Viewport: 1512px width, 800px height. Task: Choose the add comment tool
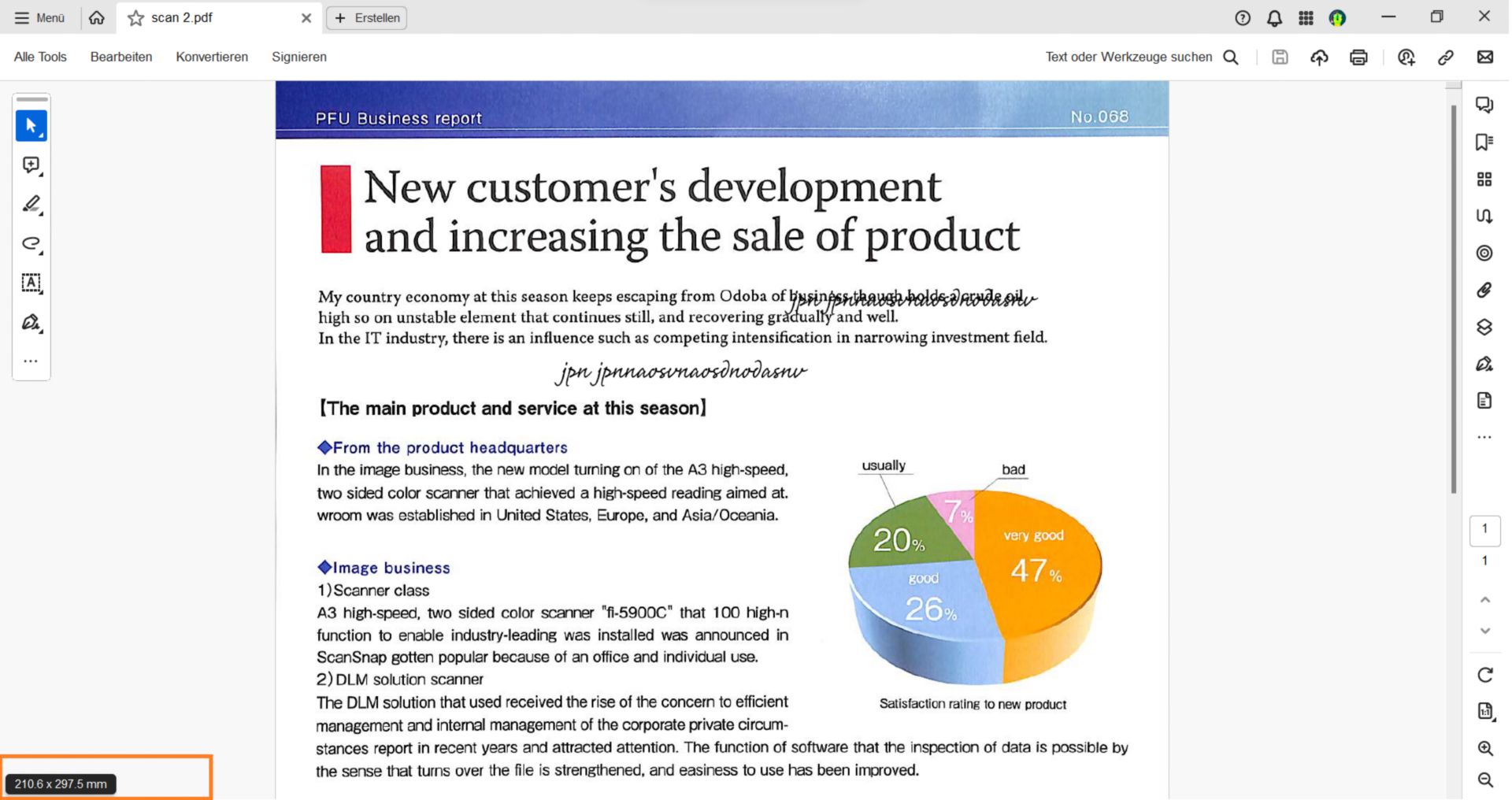click(31, 165)
